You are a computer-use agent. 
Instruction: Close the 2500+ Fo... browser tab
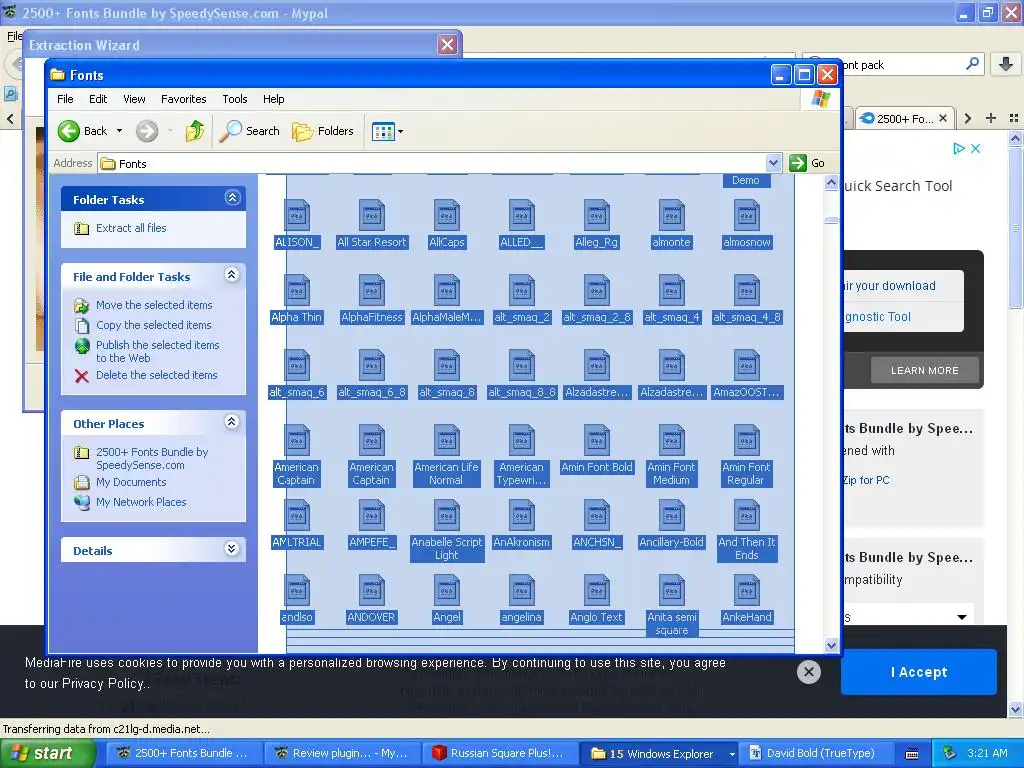(x=942, y=118)
